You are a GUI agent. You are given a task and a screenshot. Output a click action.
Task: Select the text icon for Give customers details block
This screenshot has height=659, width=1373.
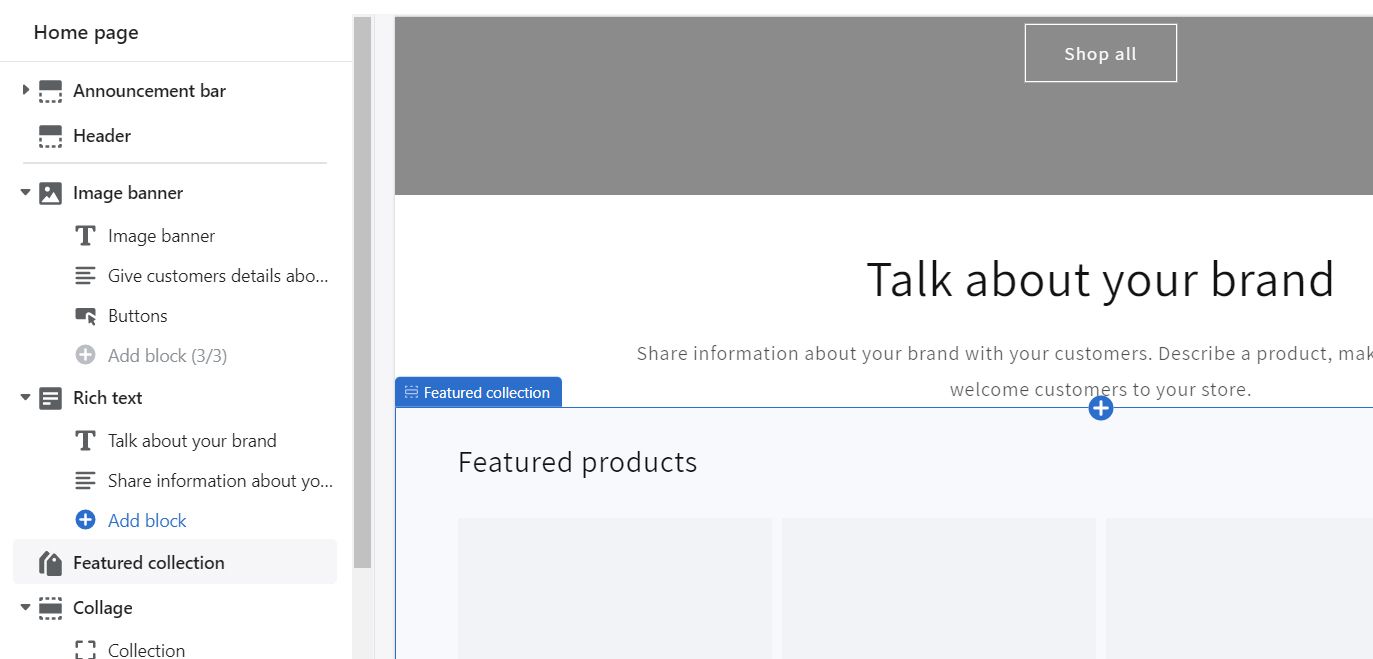point(85,276)
